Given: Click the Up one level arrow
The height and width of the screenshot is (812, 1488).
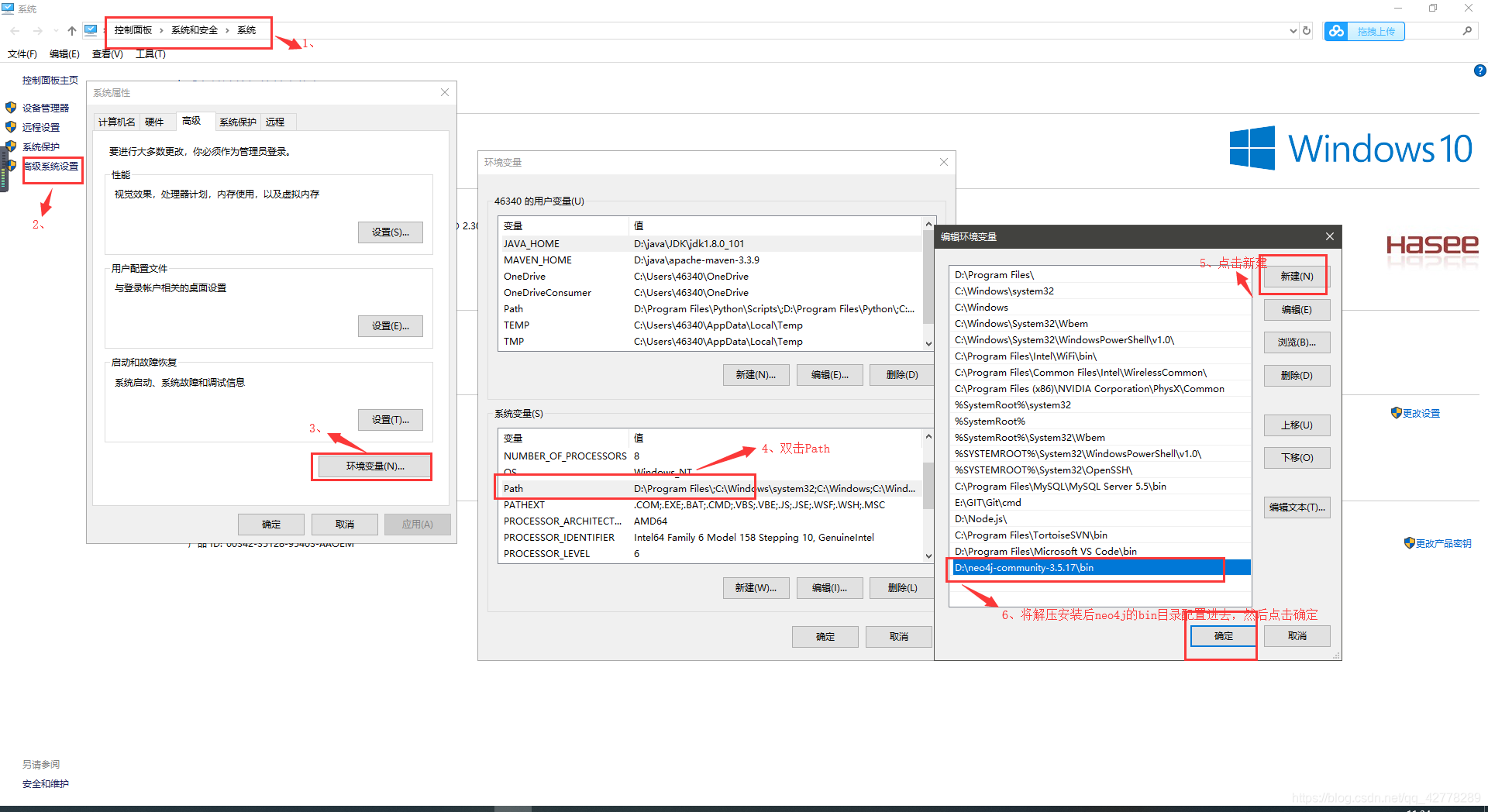Looking at the screenshot, I should point(72,30).
